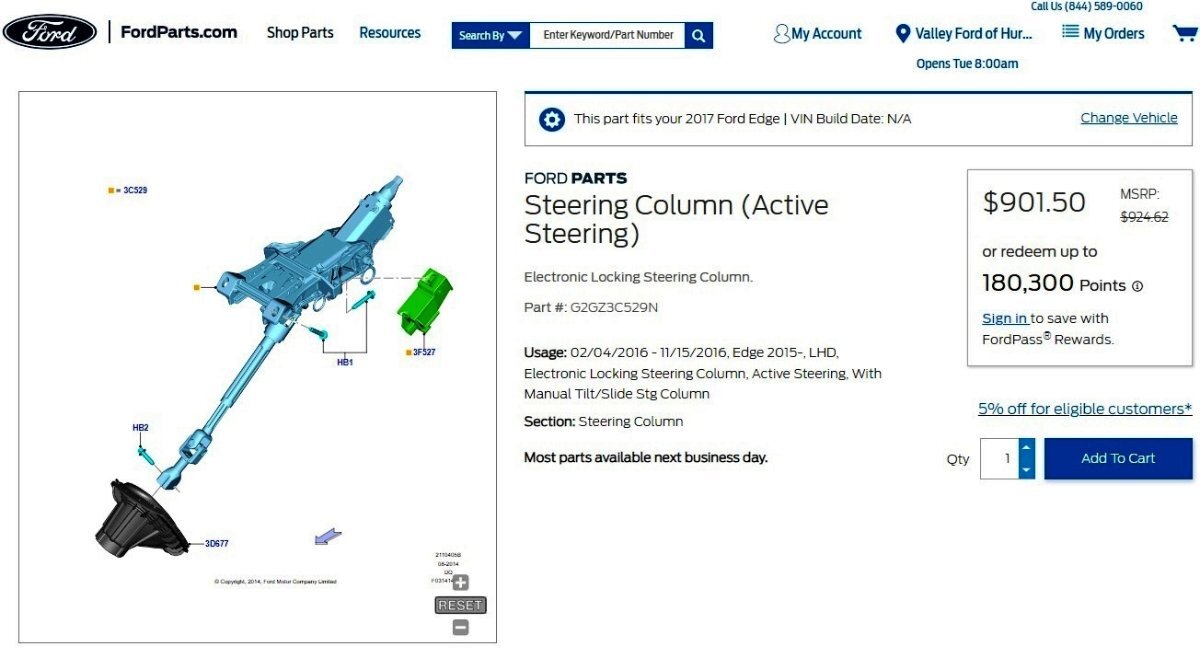Click the dealer location pin icon
This screenshot has height=658, width=1200.
coord(903,34)
